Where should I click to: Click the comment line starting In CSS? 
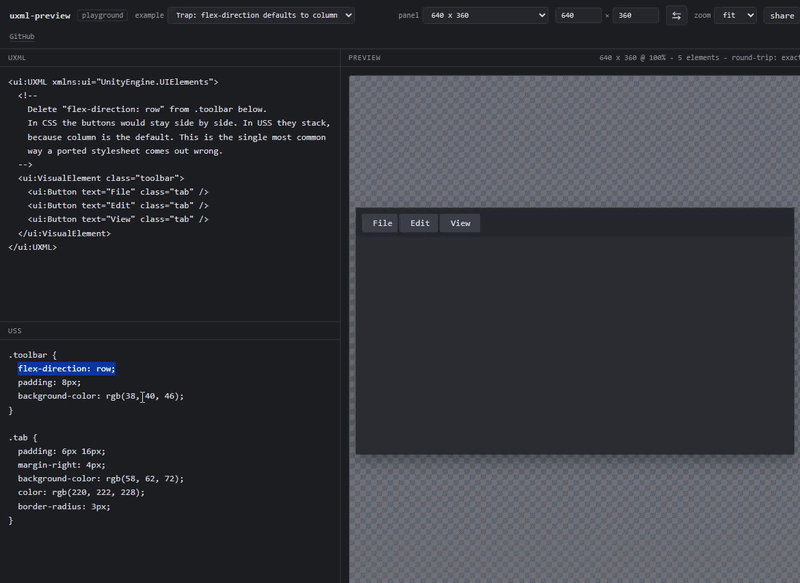click(x=179, y=123)
